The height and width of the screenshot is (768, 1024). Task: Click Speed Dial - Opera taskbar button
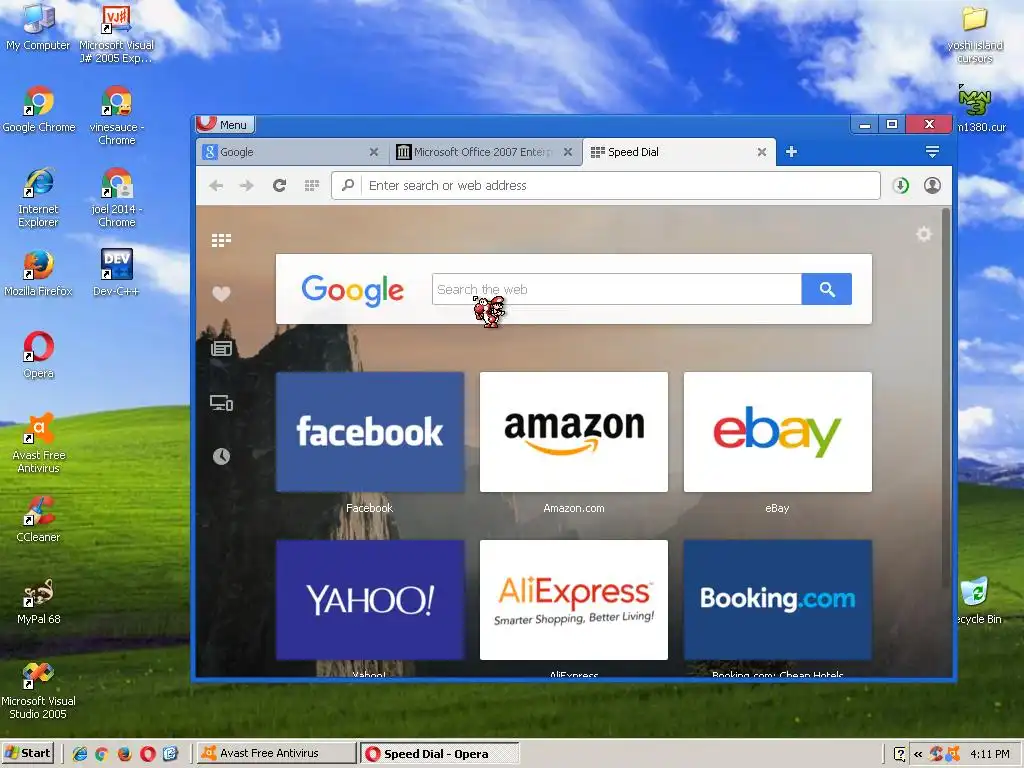point(440,754)
